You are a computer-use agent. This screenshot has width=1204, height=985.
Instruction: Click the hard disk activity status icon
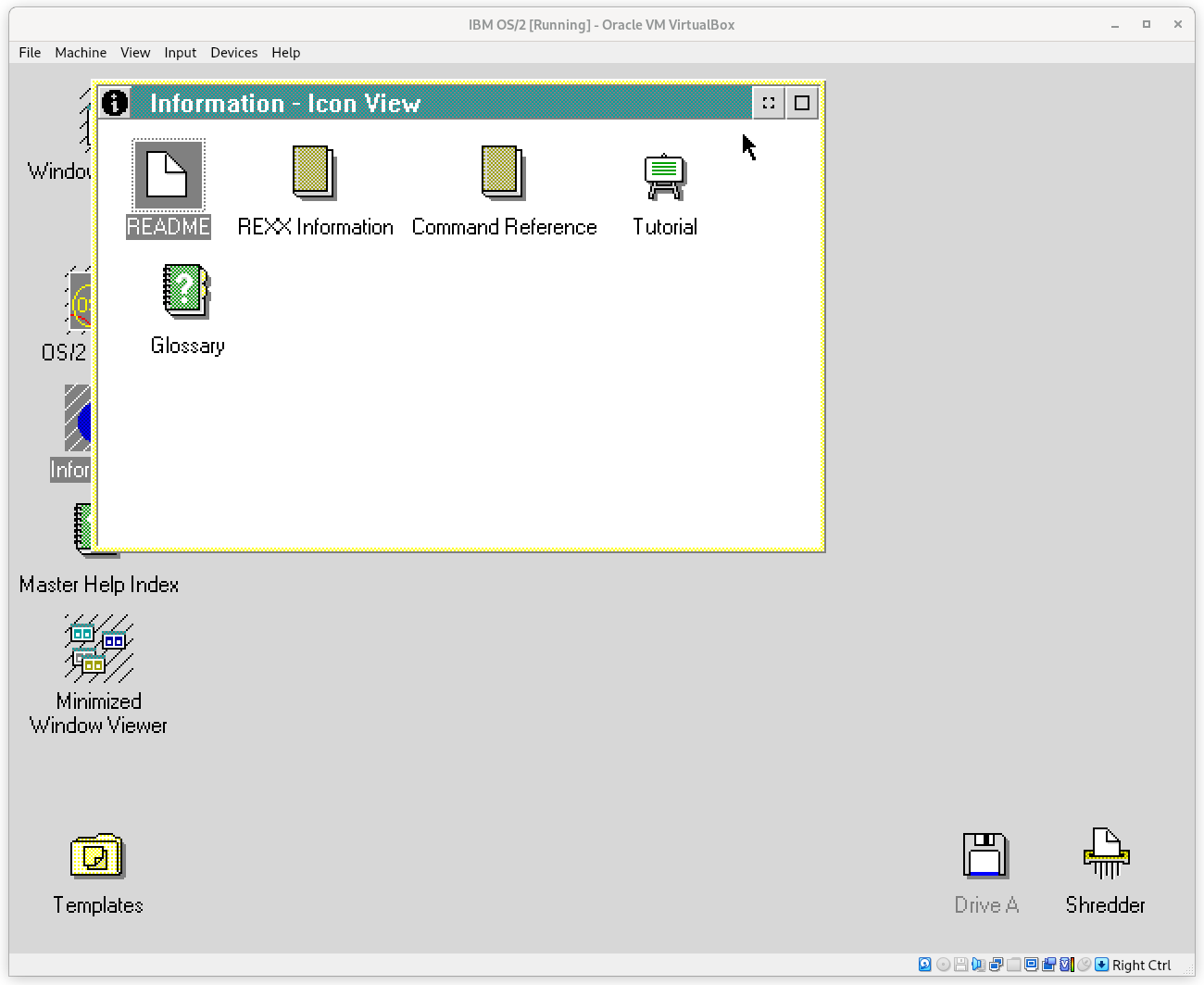[x=924, y=965]
